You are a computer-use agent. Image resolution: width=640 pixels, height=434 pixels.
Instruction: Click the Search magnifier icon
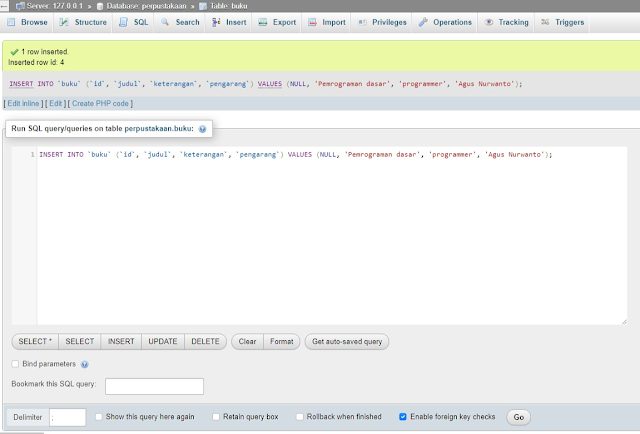tap(165, 22)
